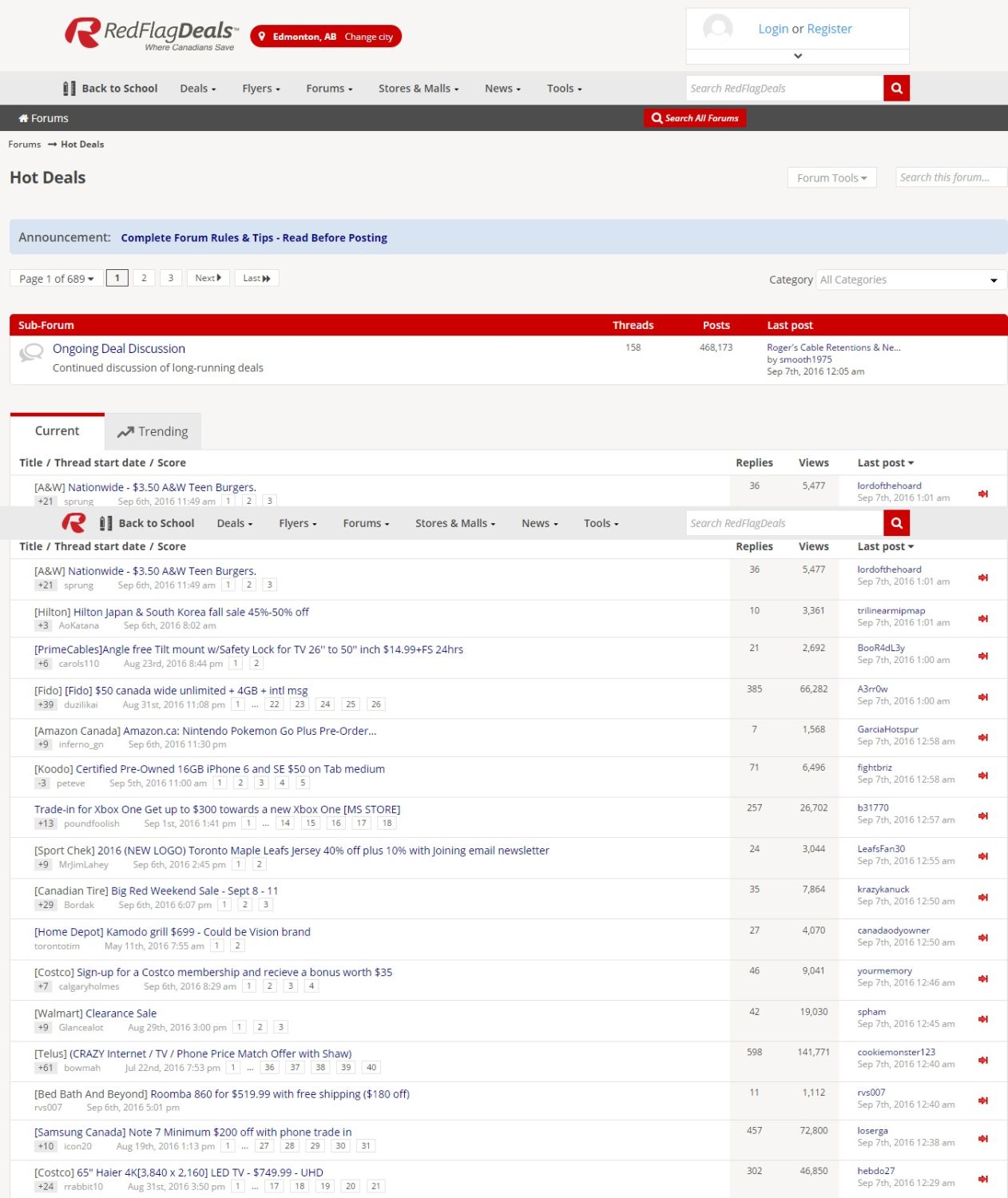
Task: Open the Forum Tools menu
Action: (831, 177)
